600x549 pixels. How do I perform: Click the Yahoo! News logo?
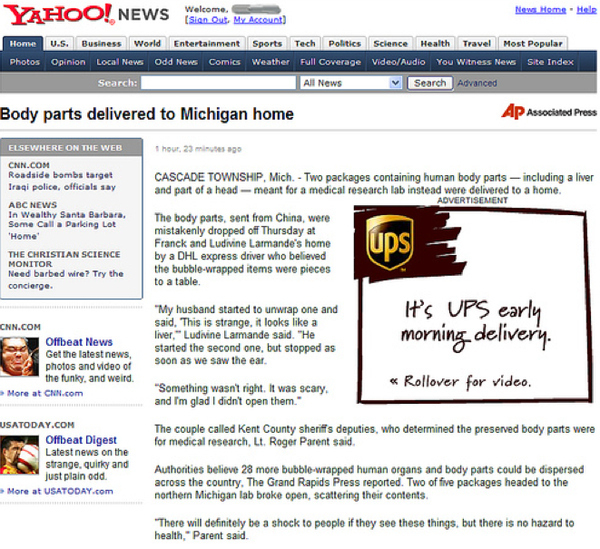pos(86,15)
